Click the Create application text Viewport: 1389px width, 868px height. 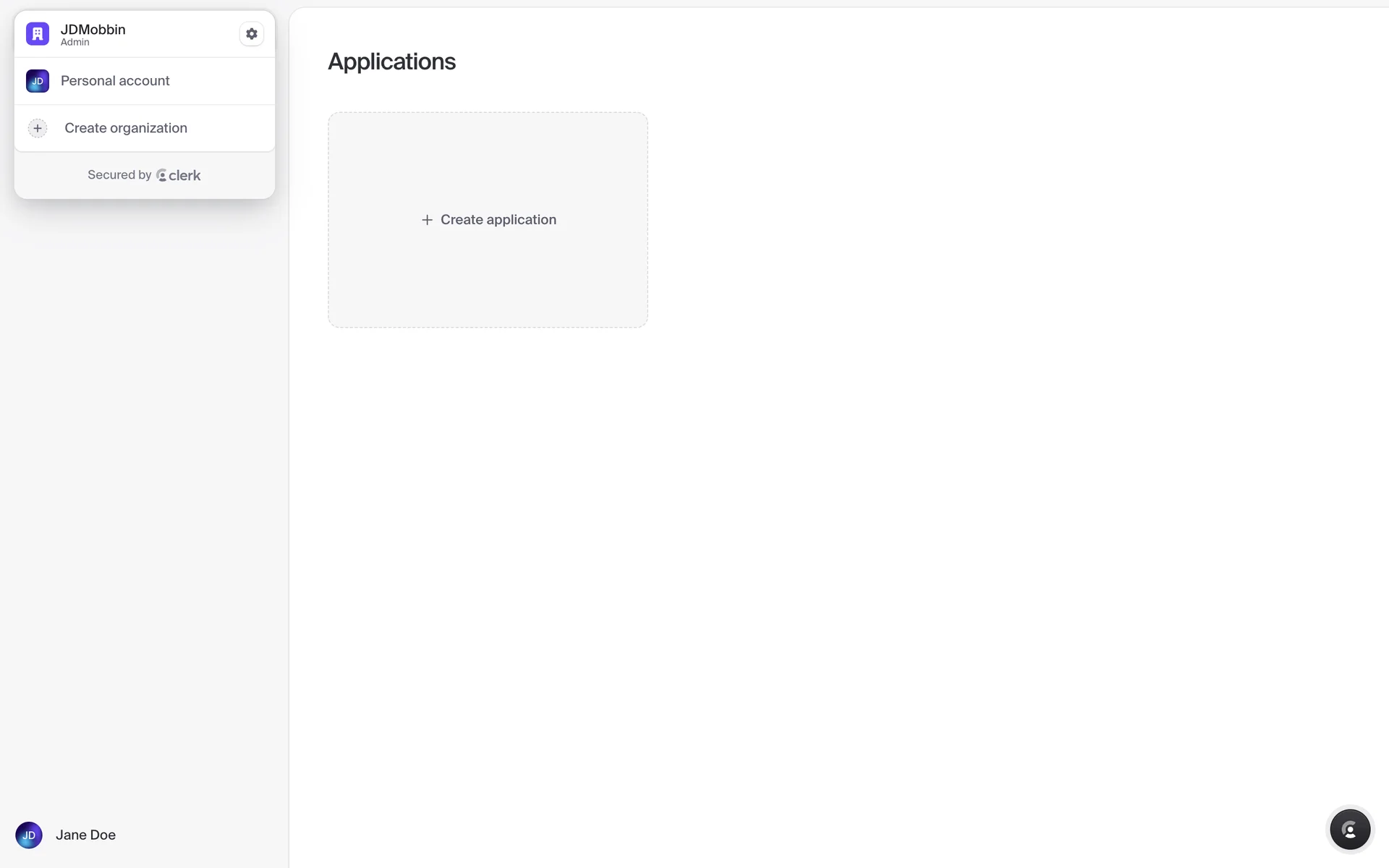(x=498, y=220)
